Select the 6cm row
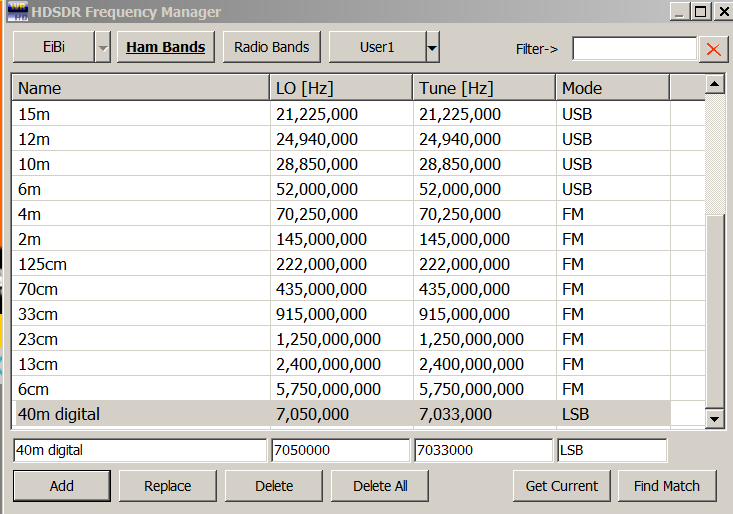The height and width of the screenshot is (514, 733). pyautogui.click(x=359, y=389)
